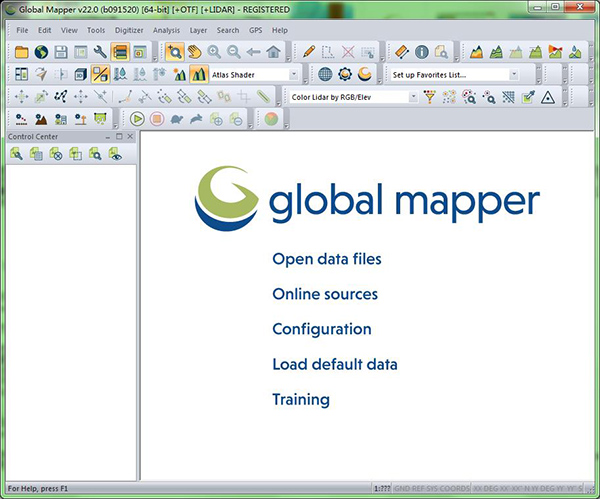Screen dimensions: 600x499
Task: Click the Stop playback button
Action: 157,119
